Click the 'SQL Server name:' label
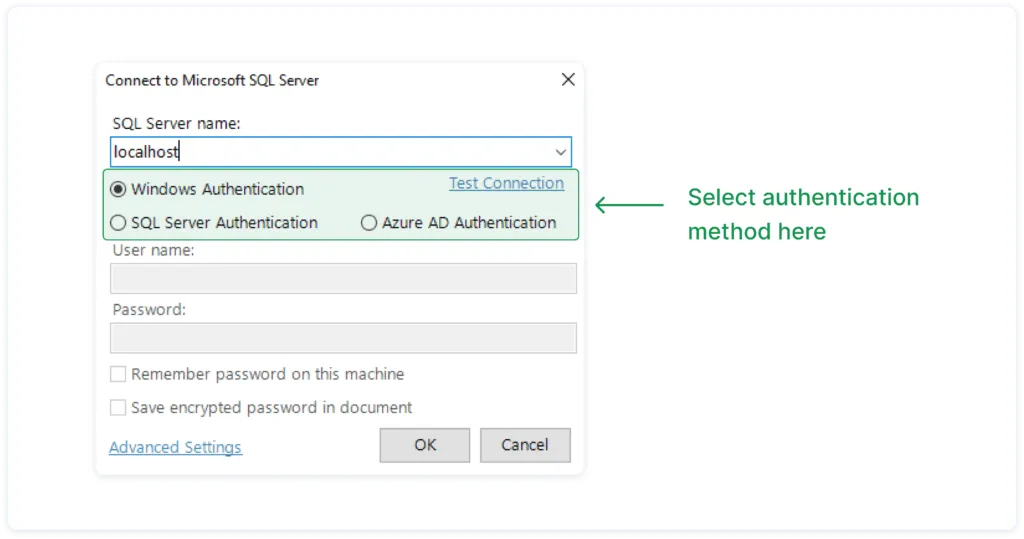This screenshot has width=1024, height=539. 176,124
